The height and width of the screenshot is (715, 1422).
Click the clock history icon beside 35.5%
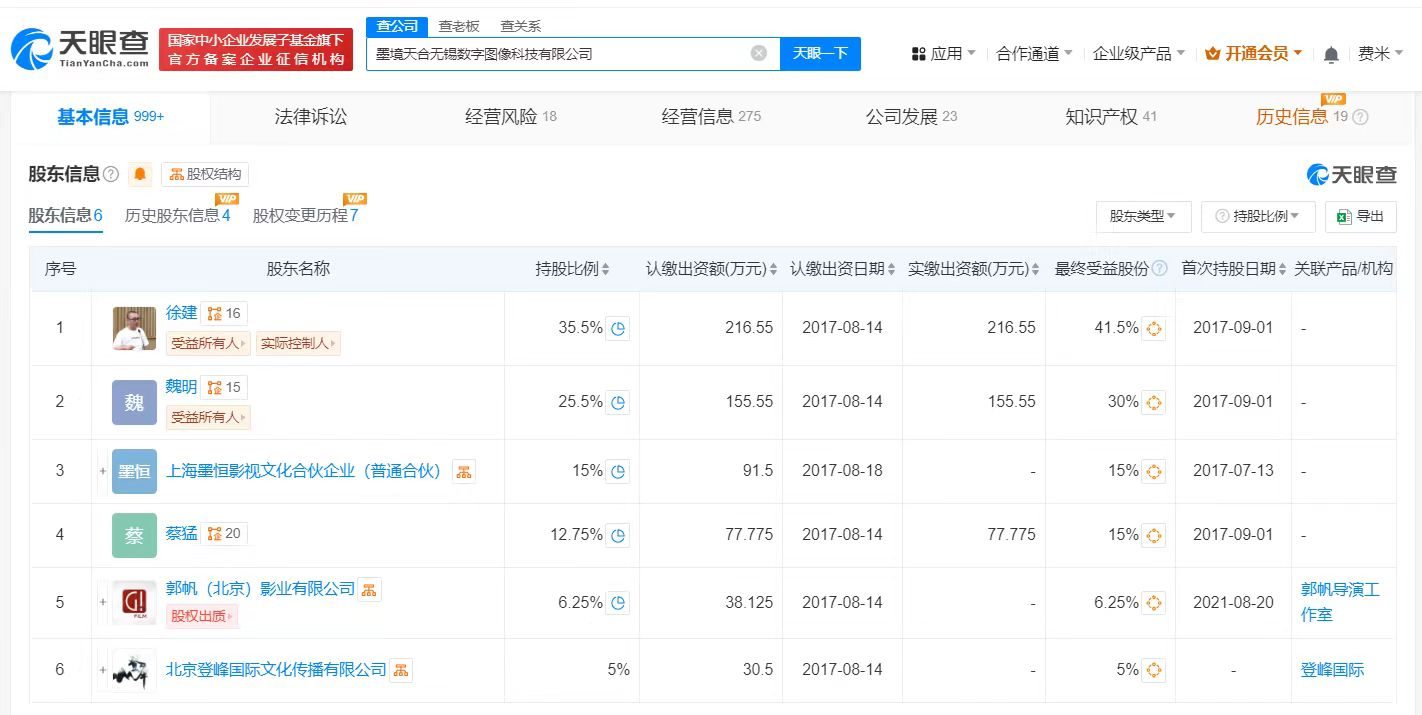point(619,328)
